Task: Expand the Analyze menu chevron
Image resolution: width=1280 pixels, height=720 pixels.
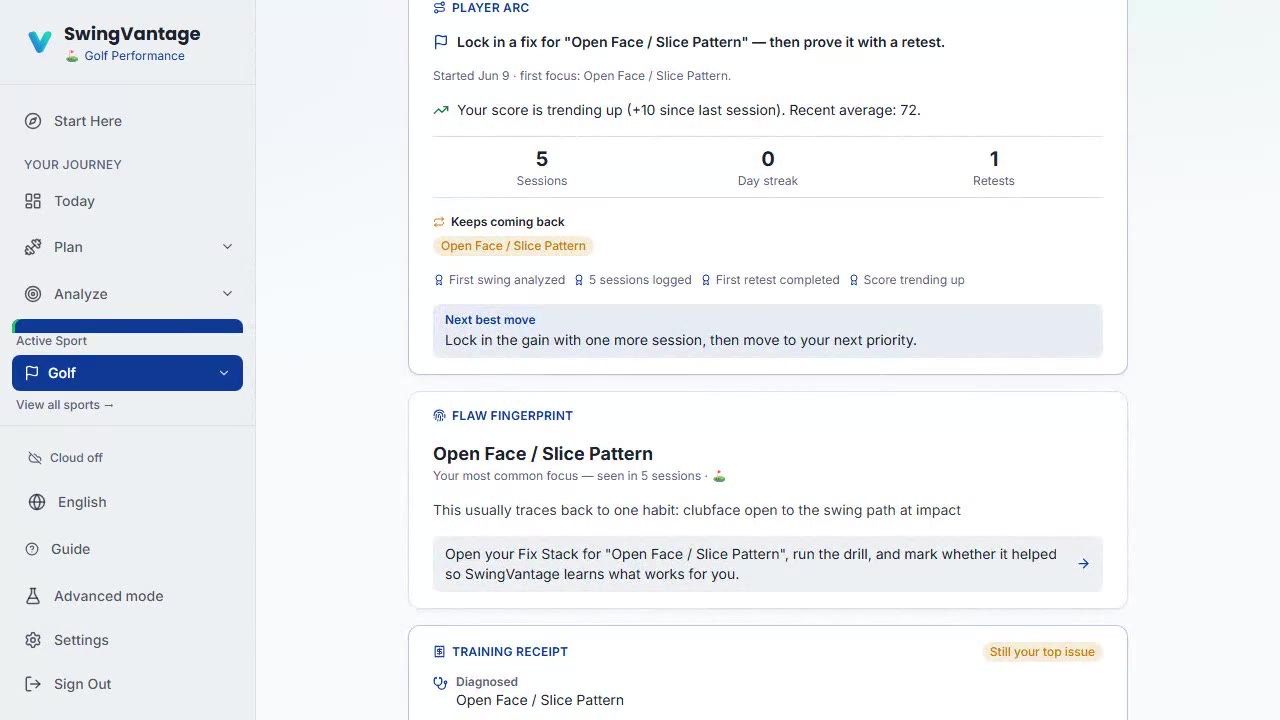Action: click(x=227, y=294)
